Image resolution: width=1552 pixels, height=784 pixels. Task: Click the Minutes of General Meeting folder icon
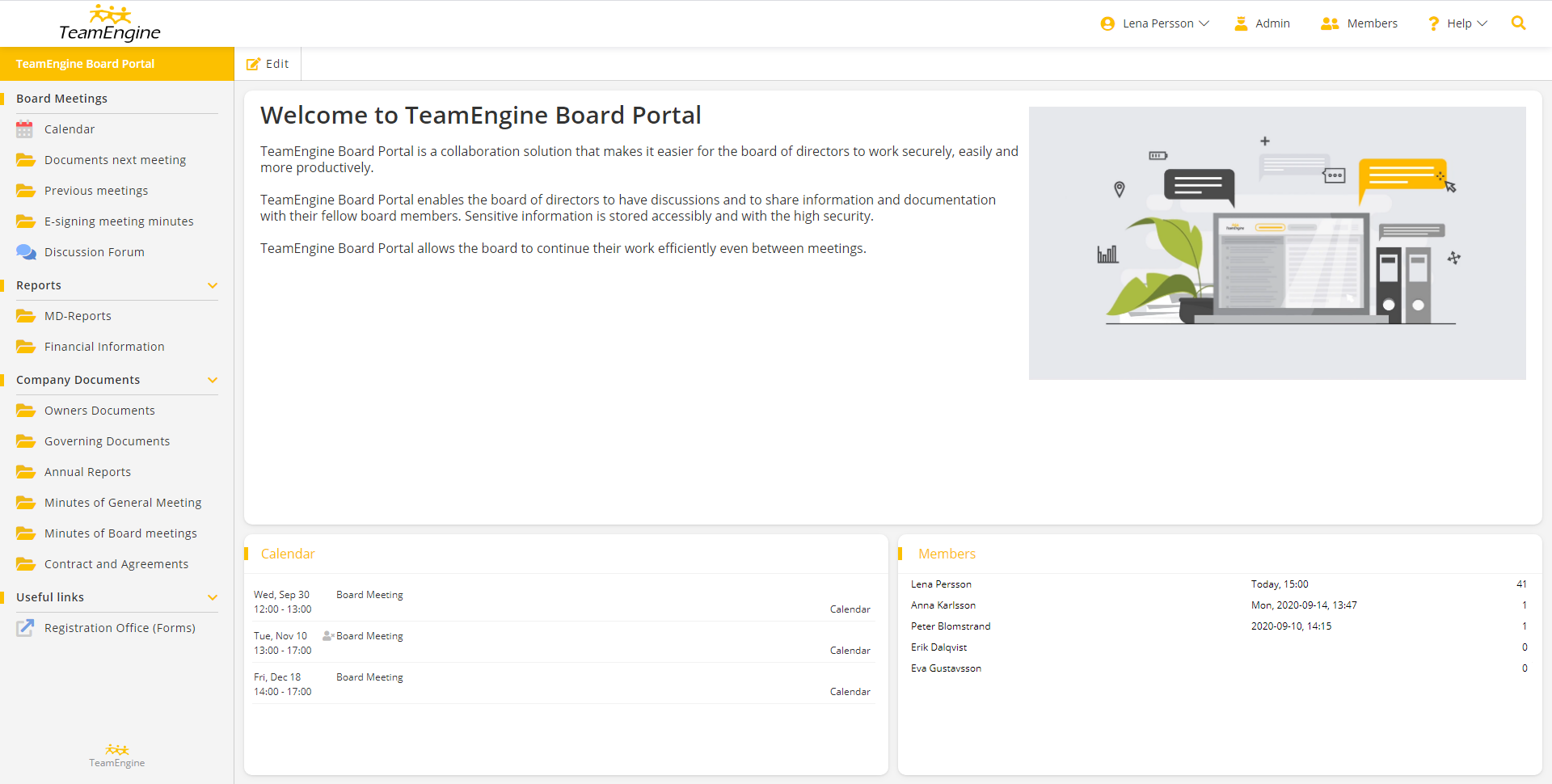pyautogui.click(x=26, y=503)
